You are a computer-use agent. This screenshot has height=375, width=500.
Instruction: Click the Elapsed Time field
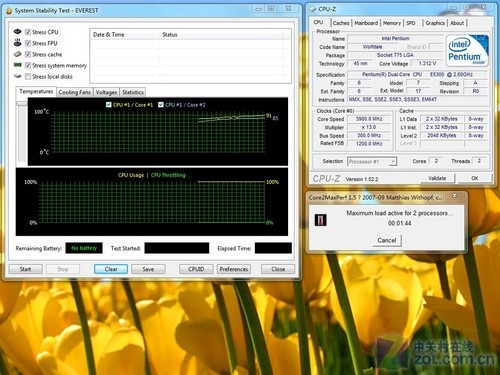(273, 248)
